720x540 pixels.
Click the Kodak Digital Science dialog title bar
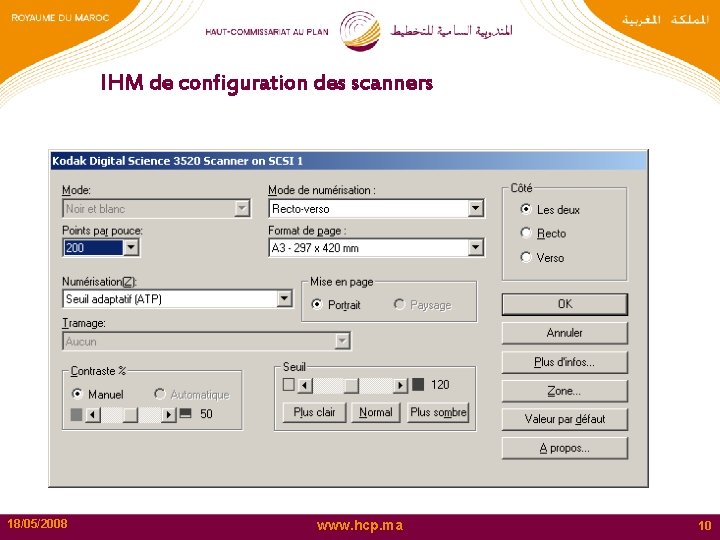(348, 161)
